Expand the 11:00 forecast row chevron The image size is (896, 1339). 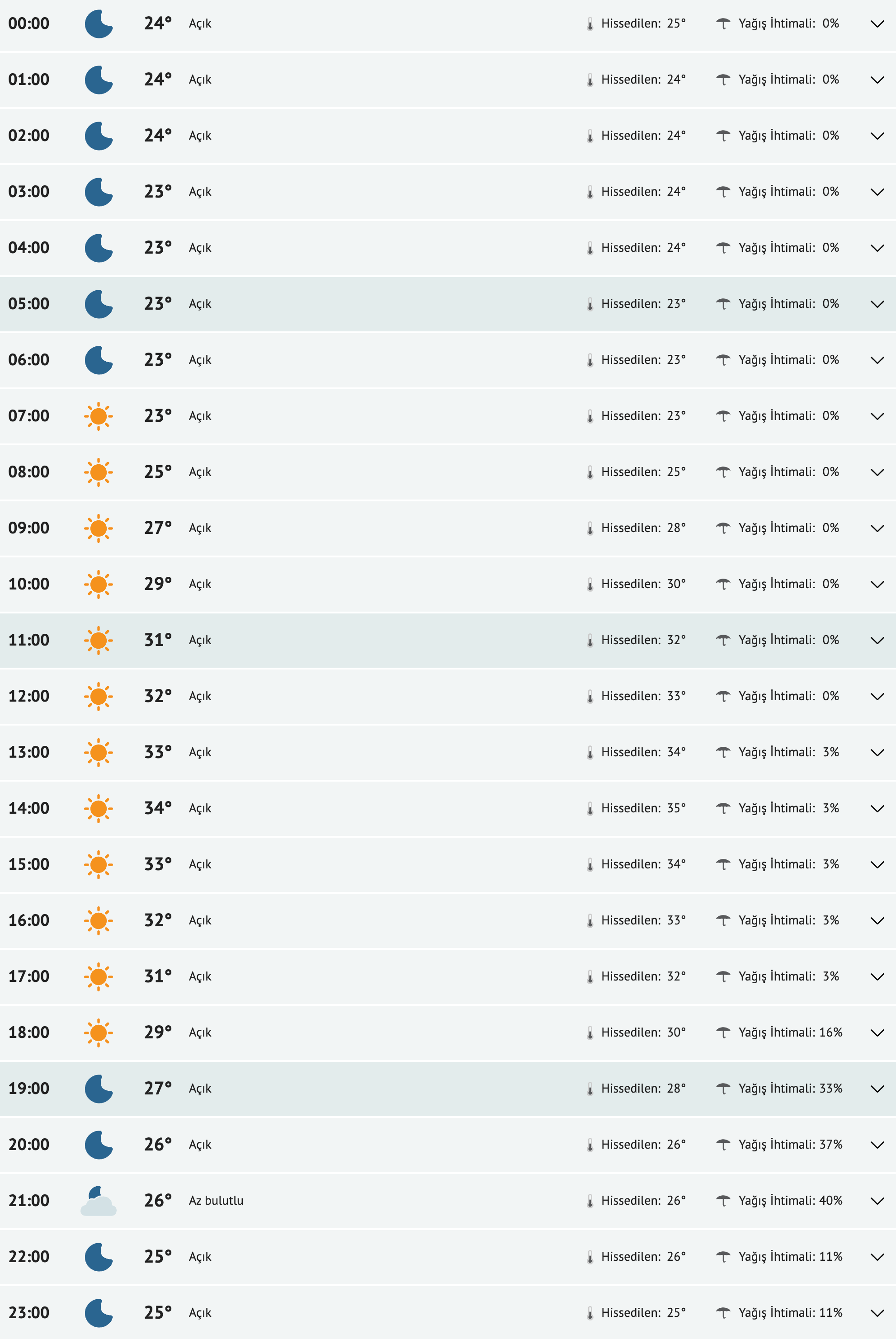pyautogui.click(x=877, y=641)
